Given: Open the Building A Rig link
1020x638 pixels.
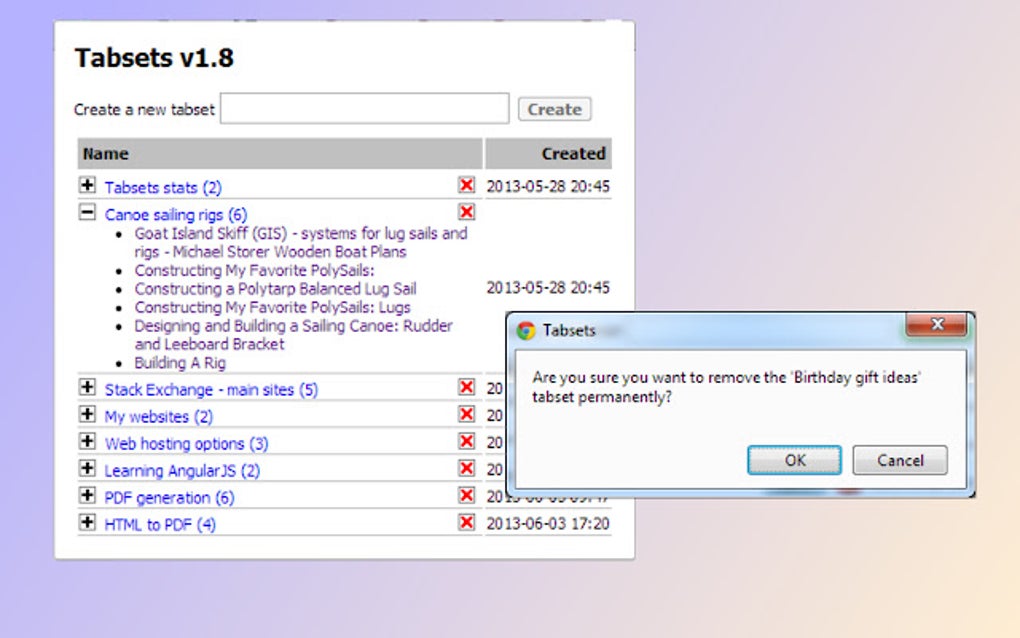Looking at the screenshot, I should coord(180,363).
